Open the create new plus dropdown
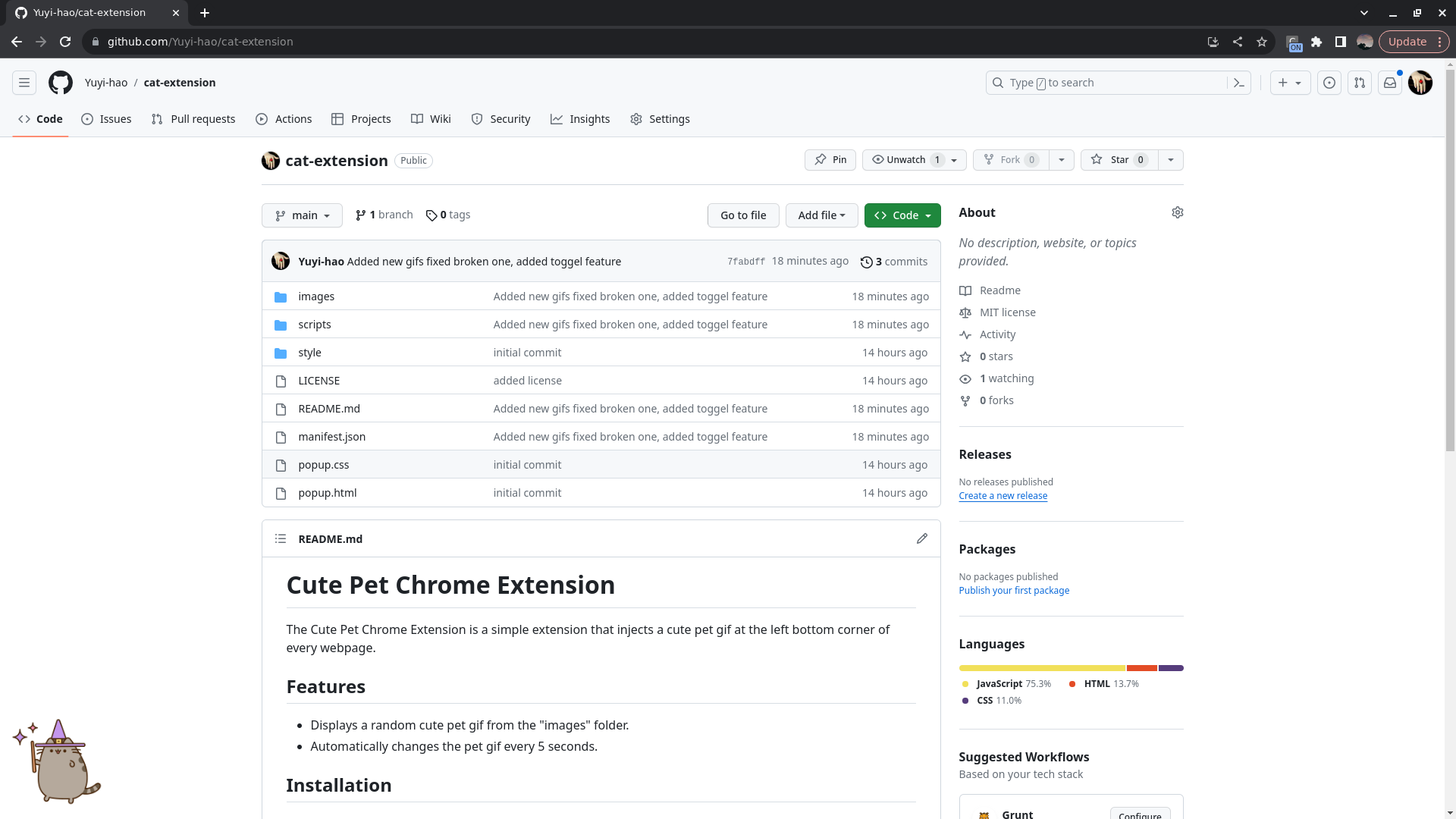1456x819 pixels. pyautogui.click(x=1290, y=83)
